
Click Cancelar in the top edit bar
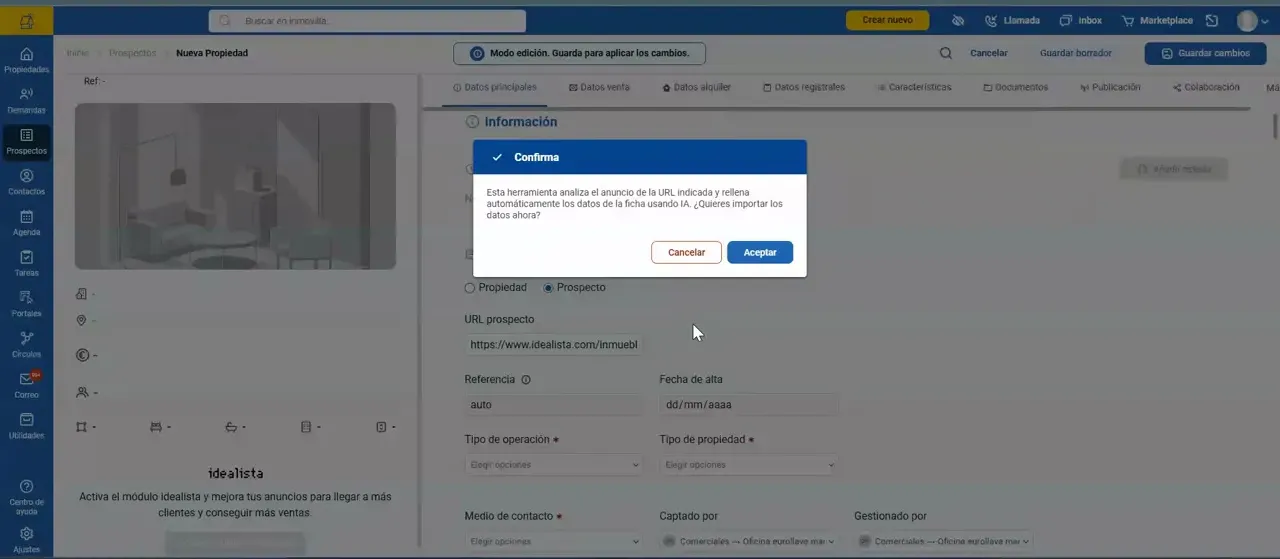click(x=989, y=53)
